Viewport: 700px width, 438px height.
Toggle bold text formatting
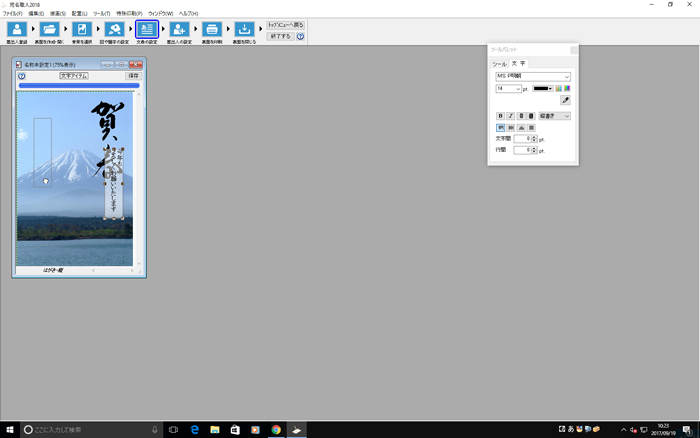pyautogui.click(x=501, y=116)
